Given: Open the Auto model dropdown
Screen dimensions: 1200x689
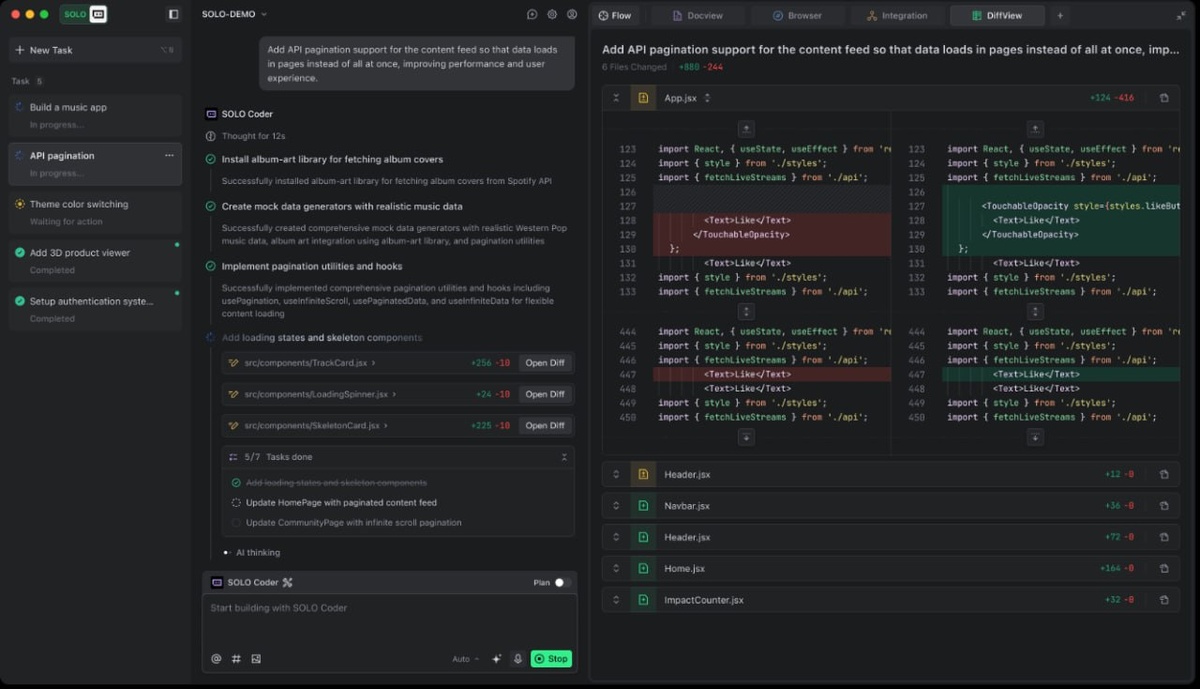Looking at the screenshot, I should (x=465, y=659).
